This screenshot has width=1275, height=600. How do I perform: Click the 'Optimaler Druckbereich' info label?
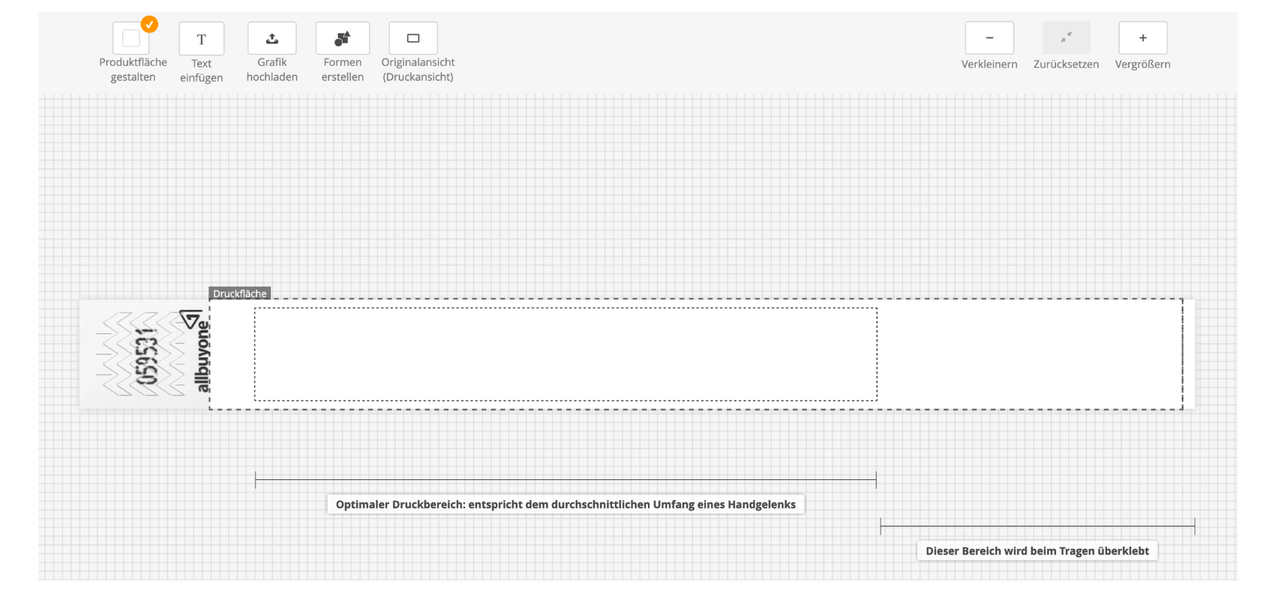click(565, 505)
